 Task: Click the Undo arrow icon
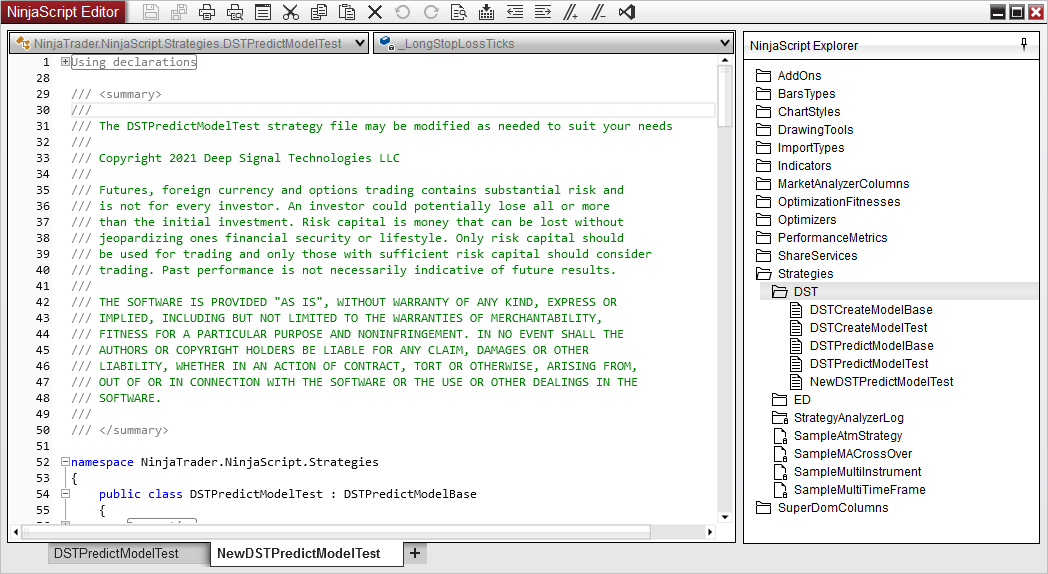[x=402, y=11]
